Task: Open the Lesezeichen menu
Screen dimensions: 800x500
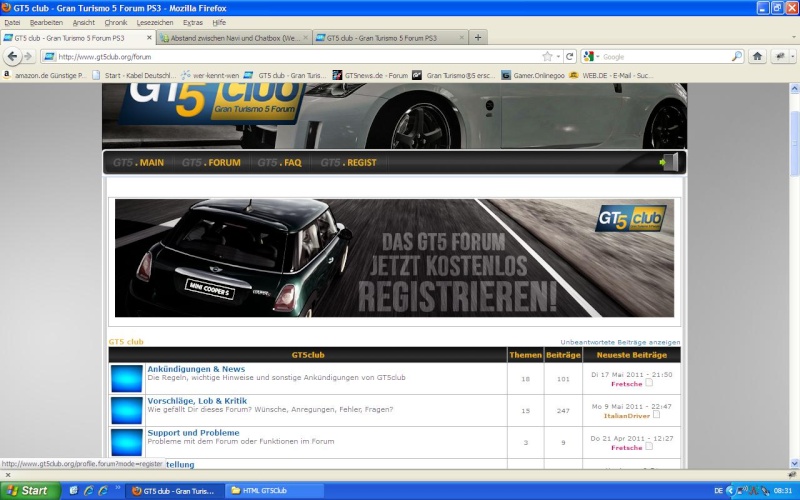Action: pyautogui.click(x=155, y=22)
